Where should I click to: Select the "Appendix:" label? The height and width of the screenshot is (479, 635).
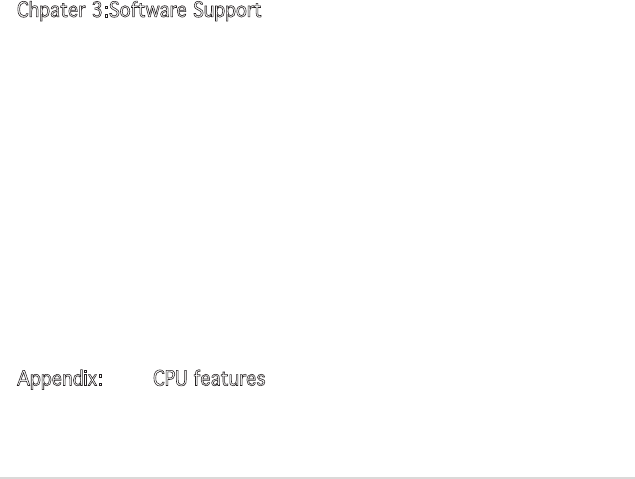[60, 380]
